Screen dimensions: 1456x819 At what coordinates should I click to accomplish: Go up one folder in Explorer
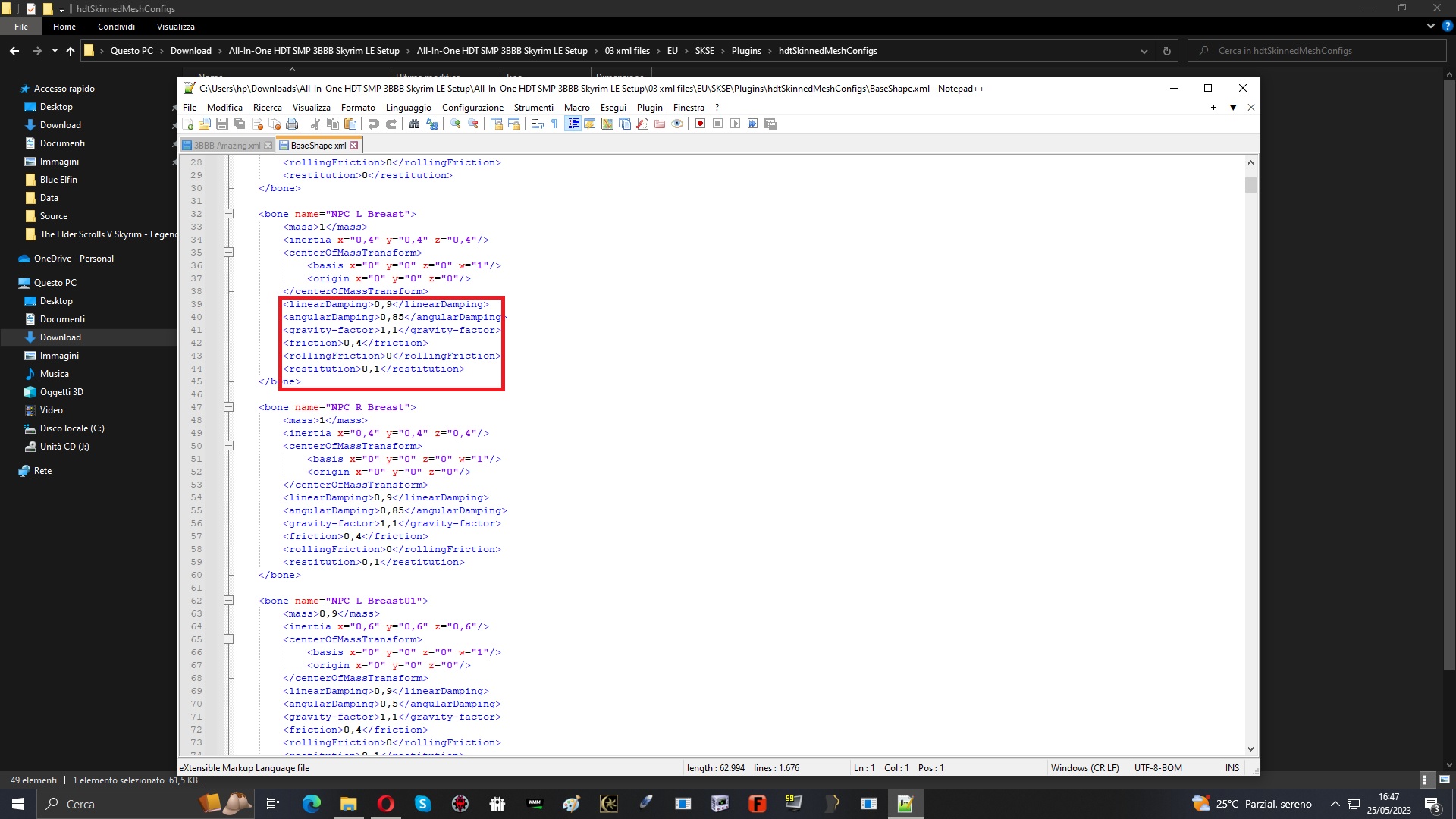[x=71, y=51]
